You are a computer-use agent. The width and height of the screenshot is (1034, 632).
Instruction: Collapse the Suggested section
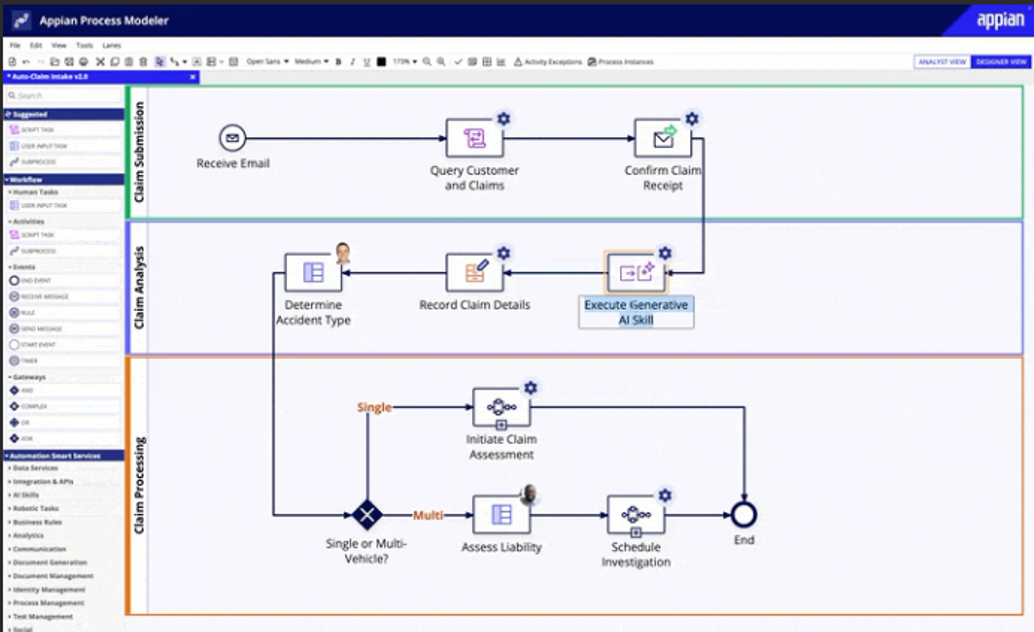tap(64, 114)
